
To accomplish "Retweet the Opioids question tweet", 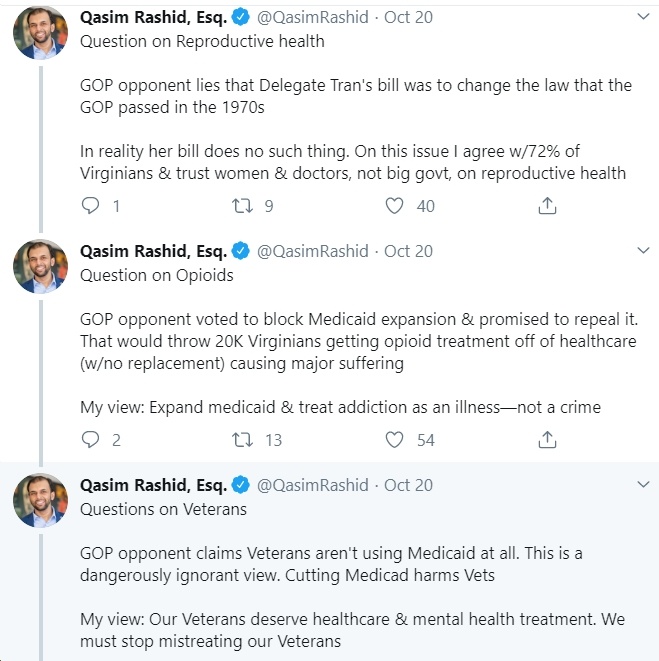I will point(242,440).
